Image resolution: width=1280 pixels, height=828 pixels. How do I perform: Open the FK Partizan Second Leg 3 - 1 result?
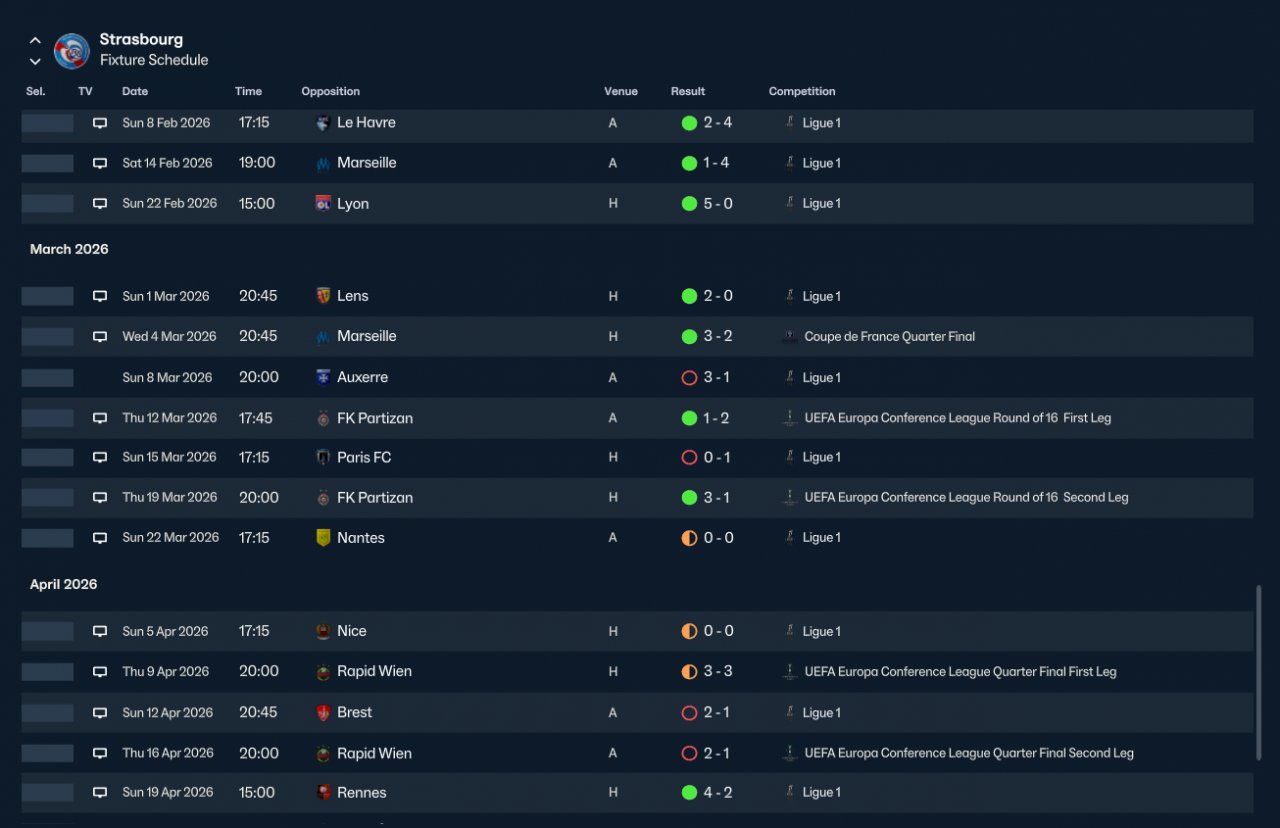pyautogui.click(x=717, y=497)
